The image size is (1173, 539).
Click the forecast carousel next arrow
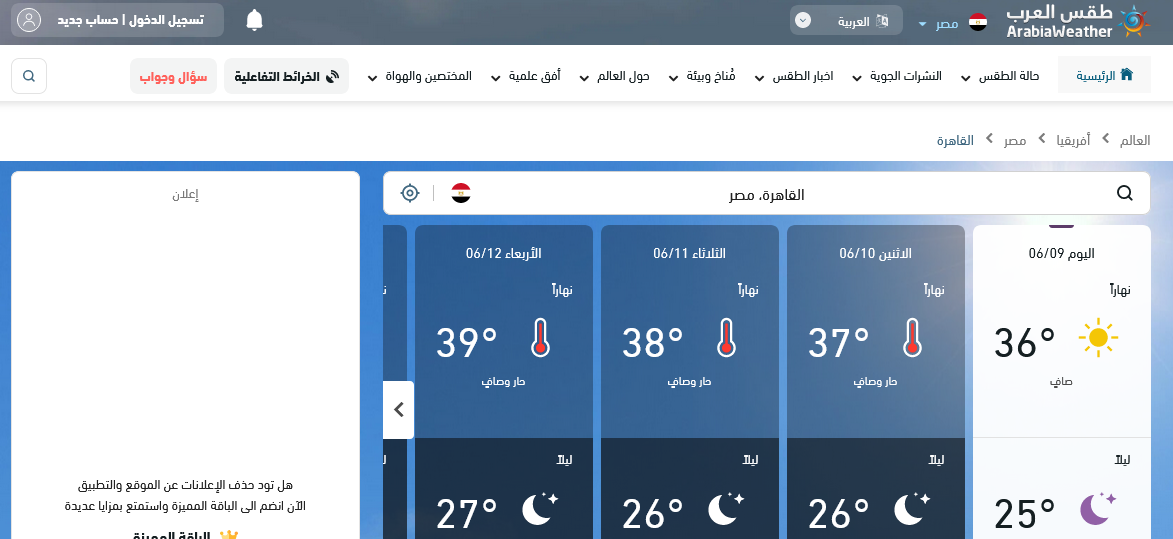(398, 409)
